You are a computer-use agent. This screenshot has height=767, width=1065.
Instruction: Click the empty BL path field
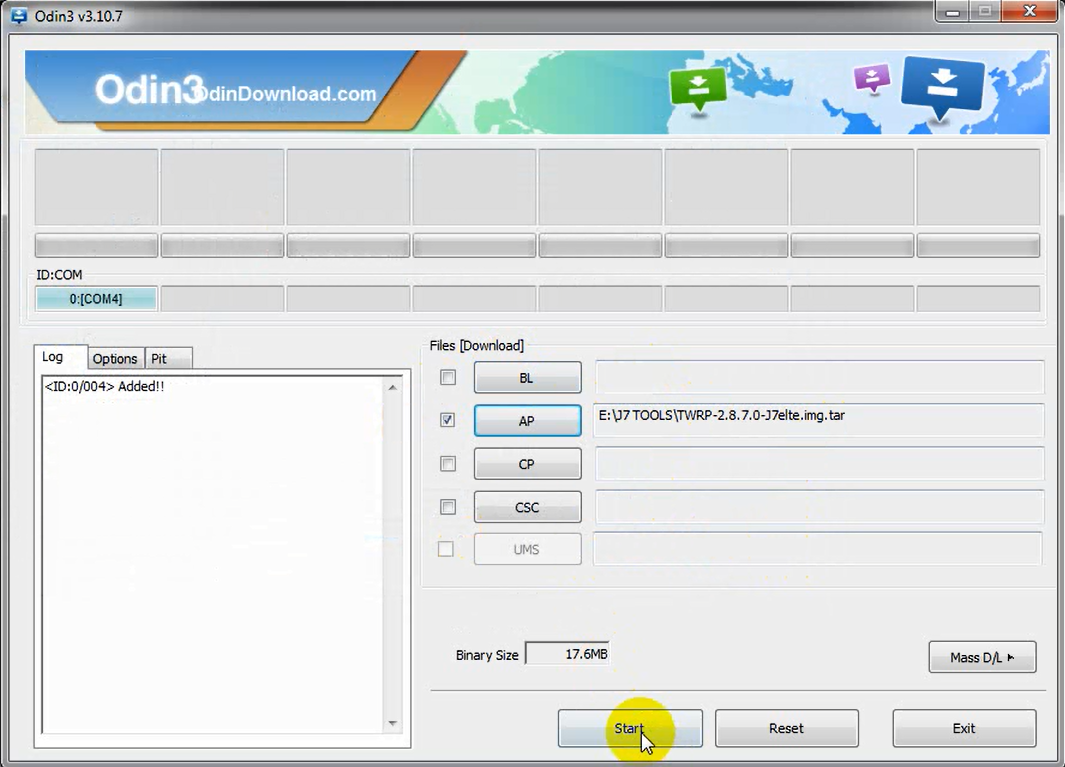pyautogui.click(x=819, y=377)
